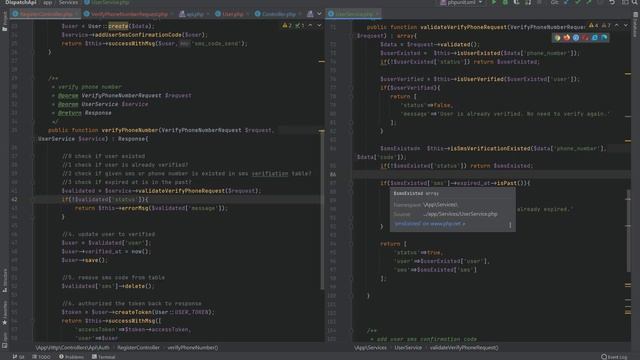Go to previous highlighted error in right editor
Screen dimensions: 640x360
point(617,25)
